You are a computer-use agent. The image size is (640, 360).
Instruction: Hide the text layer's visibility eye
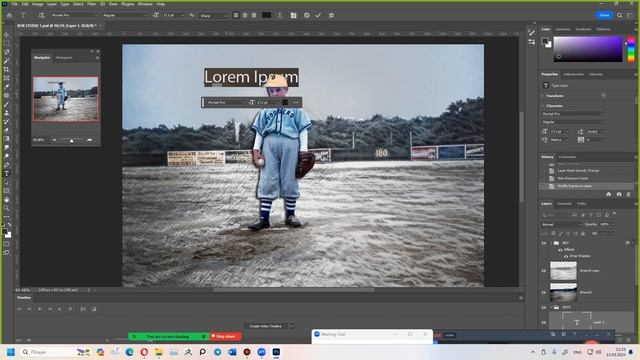coord(544,322)
